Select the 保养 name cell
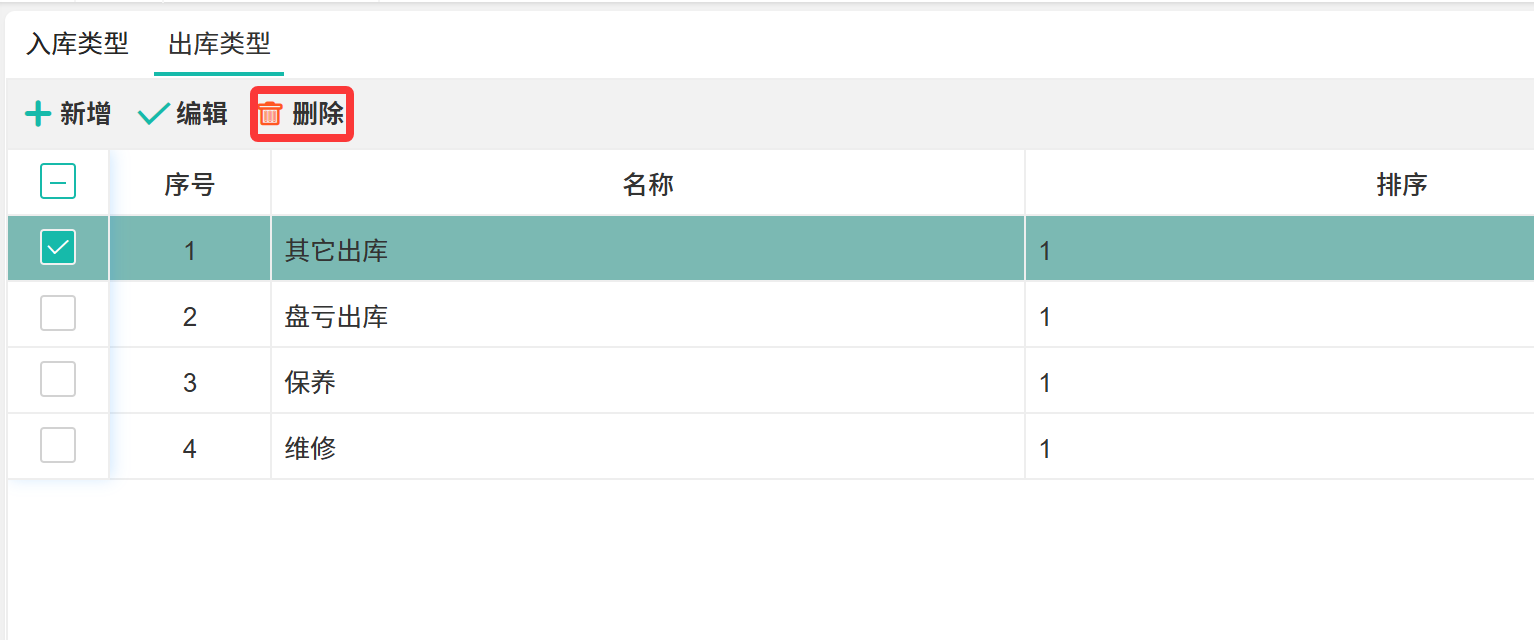 coord(311,383)
